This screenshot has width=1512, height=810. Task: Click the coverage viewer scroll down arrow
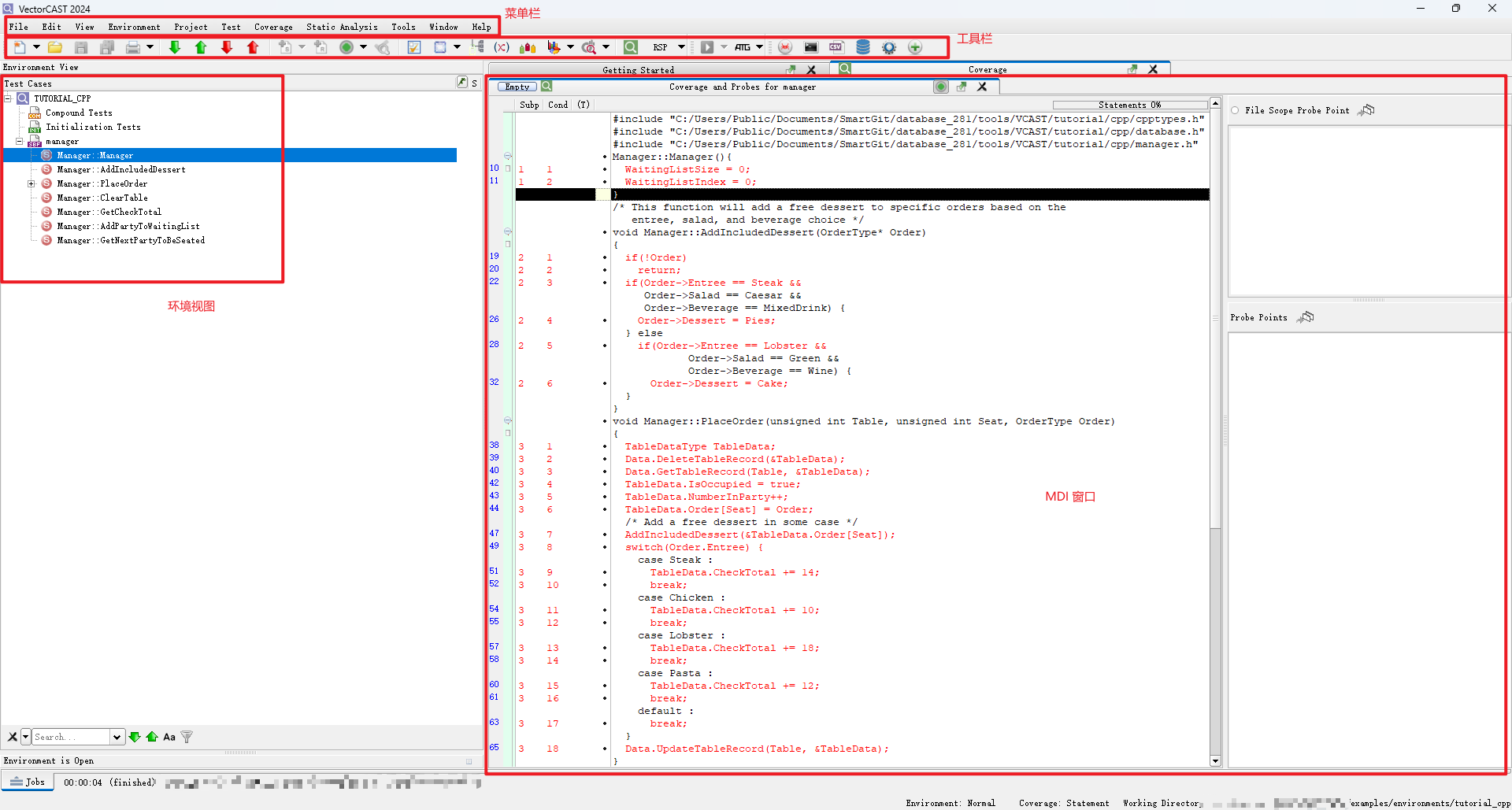tap(1215, 761)
